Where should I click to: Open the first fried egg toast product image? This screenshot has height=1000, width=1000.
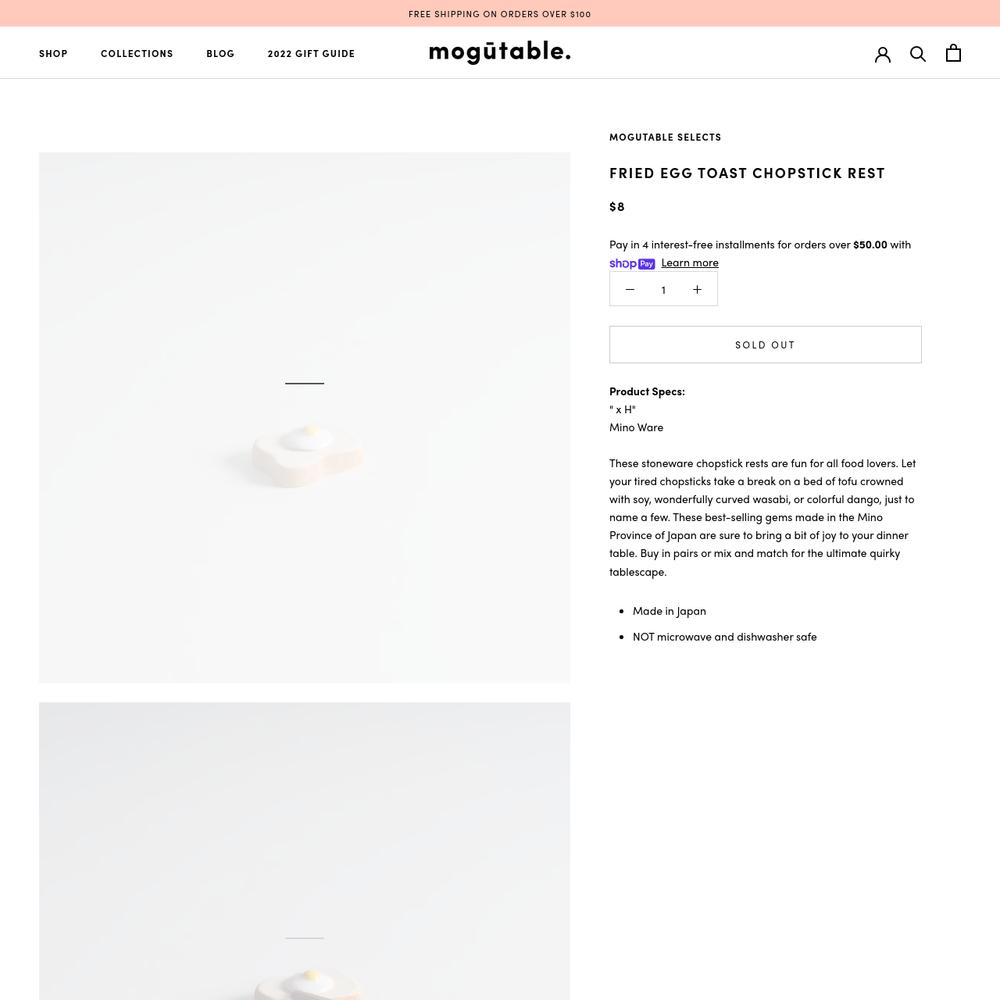(304, 418)
